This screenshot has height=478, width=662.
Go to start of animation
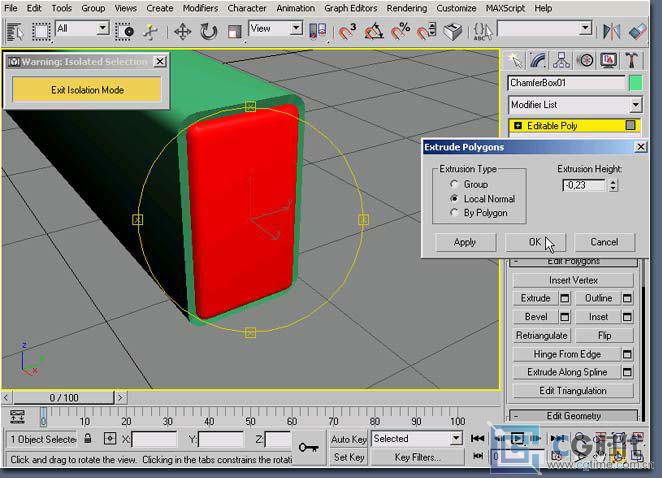coord(478,439)
